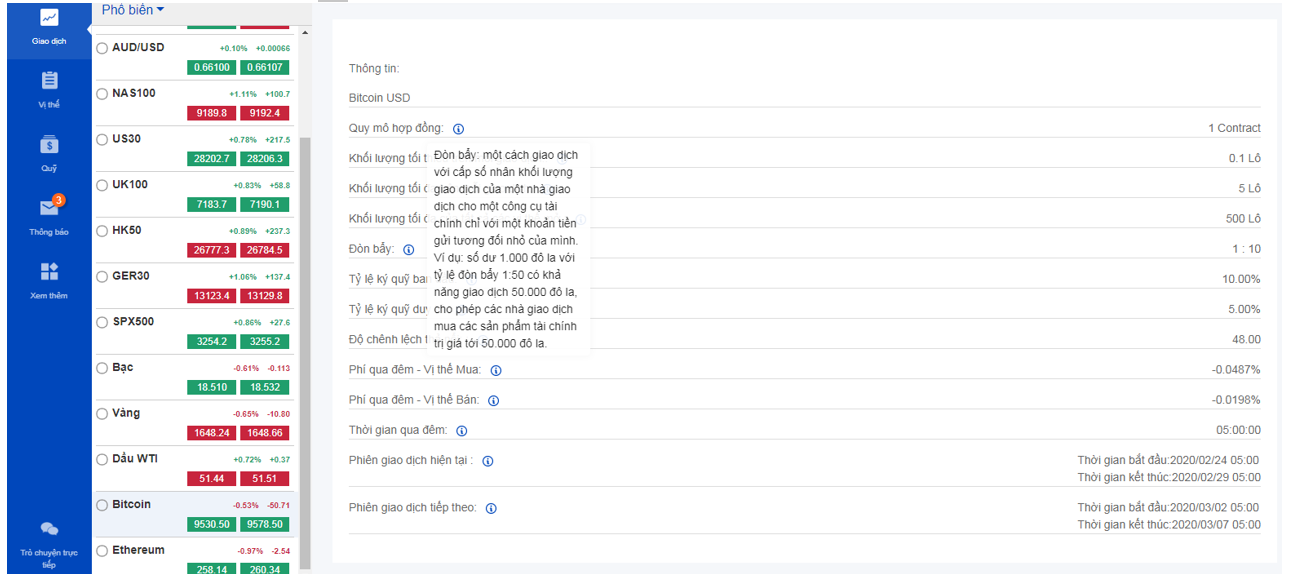The image size is (1297, 574).
Task: Select the GER30 radio button
Action: [x=102, y=276]
